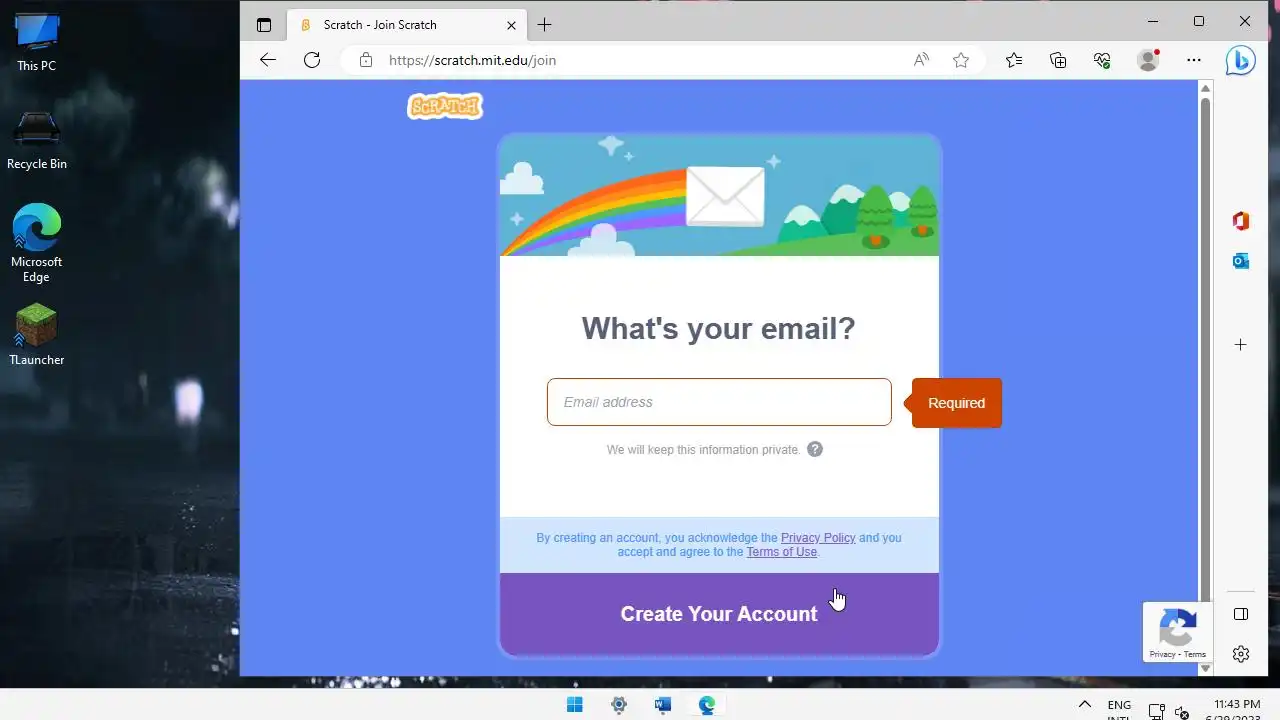
Task: Open Browser essentials heart icon
Action: click(x=1102, y=60)
